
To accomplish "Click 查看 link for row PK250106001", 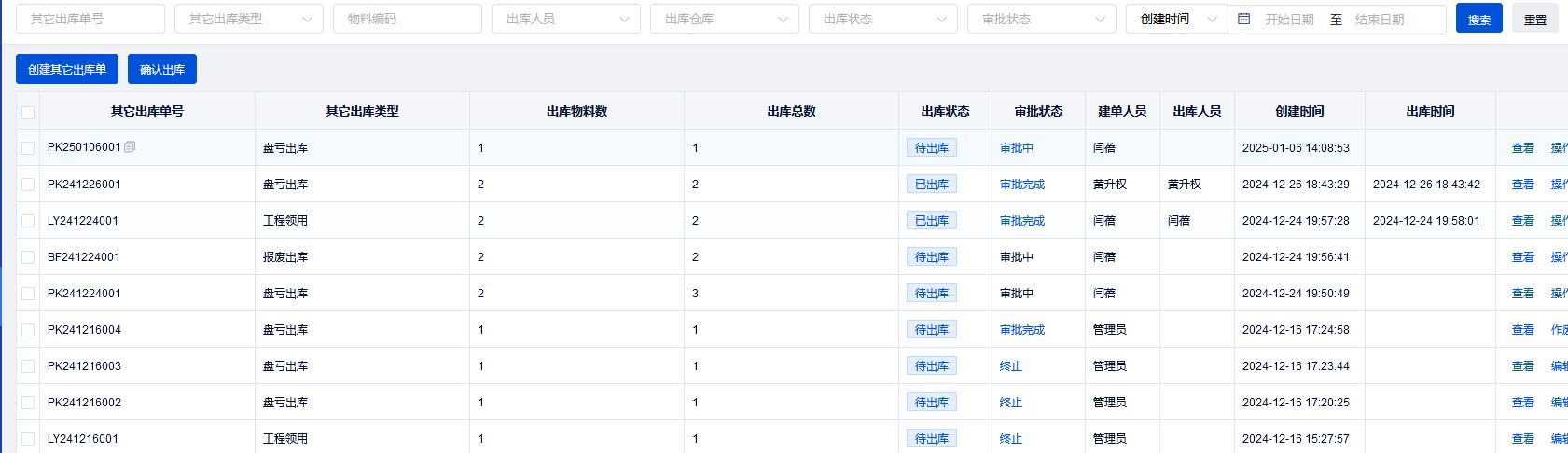I will (1522, 148).
